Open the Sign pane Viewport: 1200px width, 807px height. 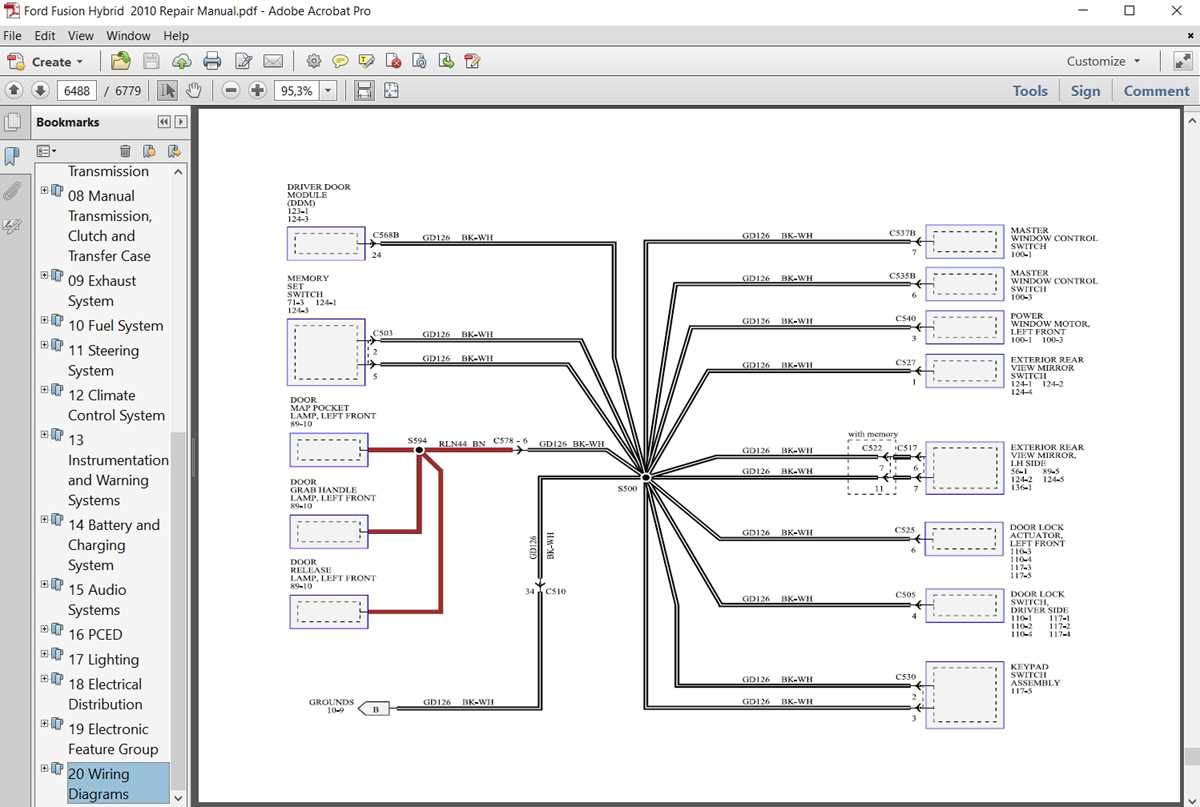(x=1085, y=90)
